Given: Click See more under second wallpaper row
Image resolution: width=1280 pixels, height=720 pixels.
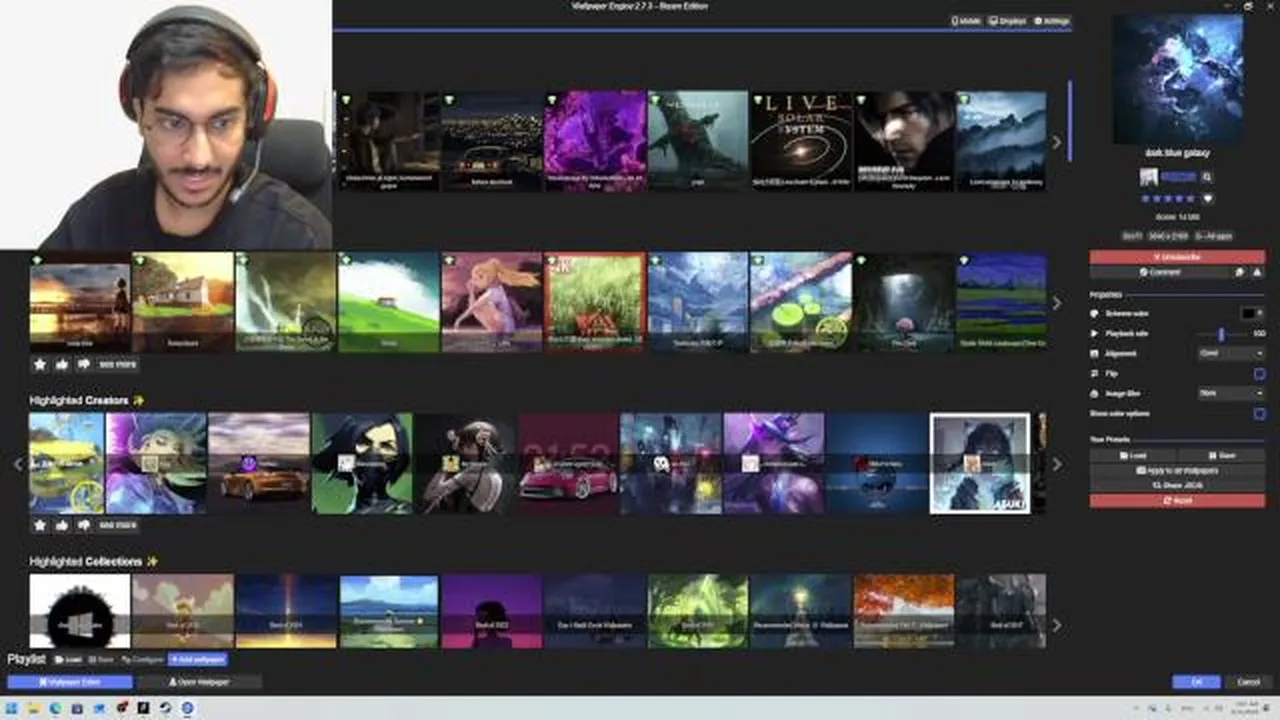Looking at the screenshot, I should (118, 365).
